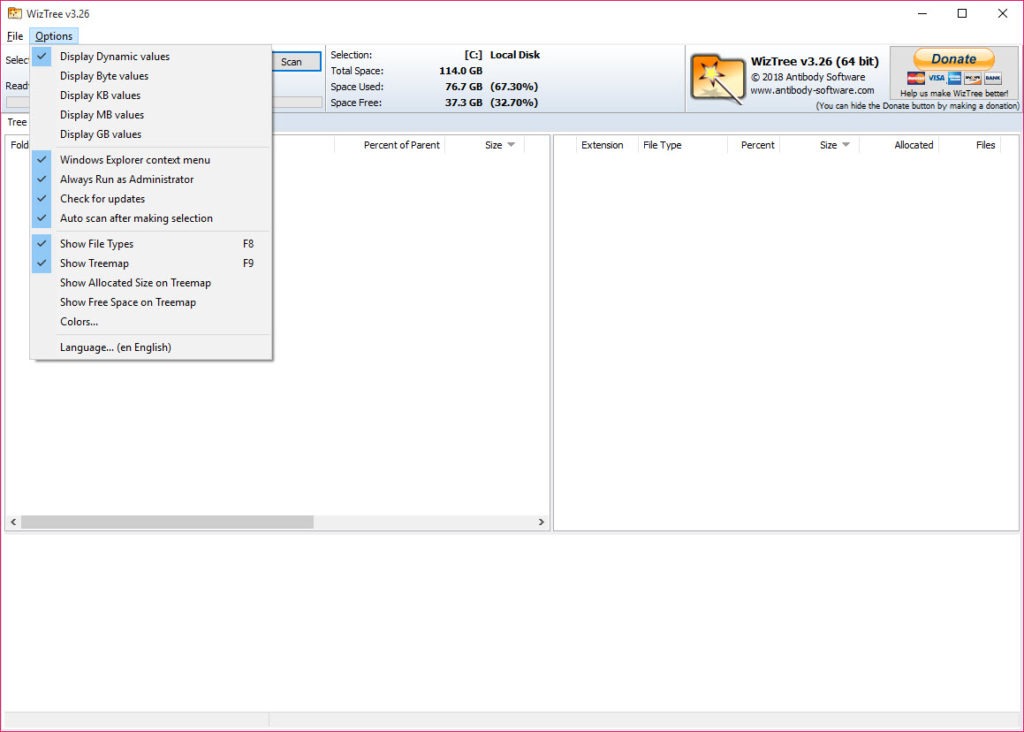This screenshot has width=1024, height=732.
Task: Toggle Show Treemap option
Action: click(151, 264)
